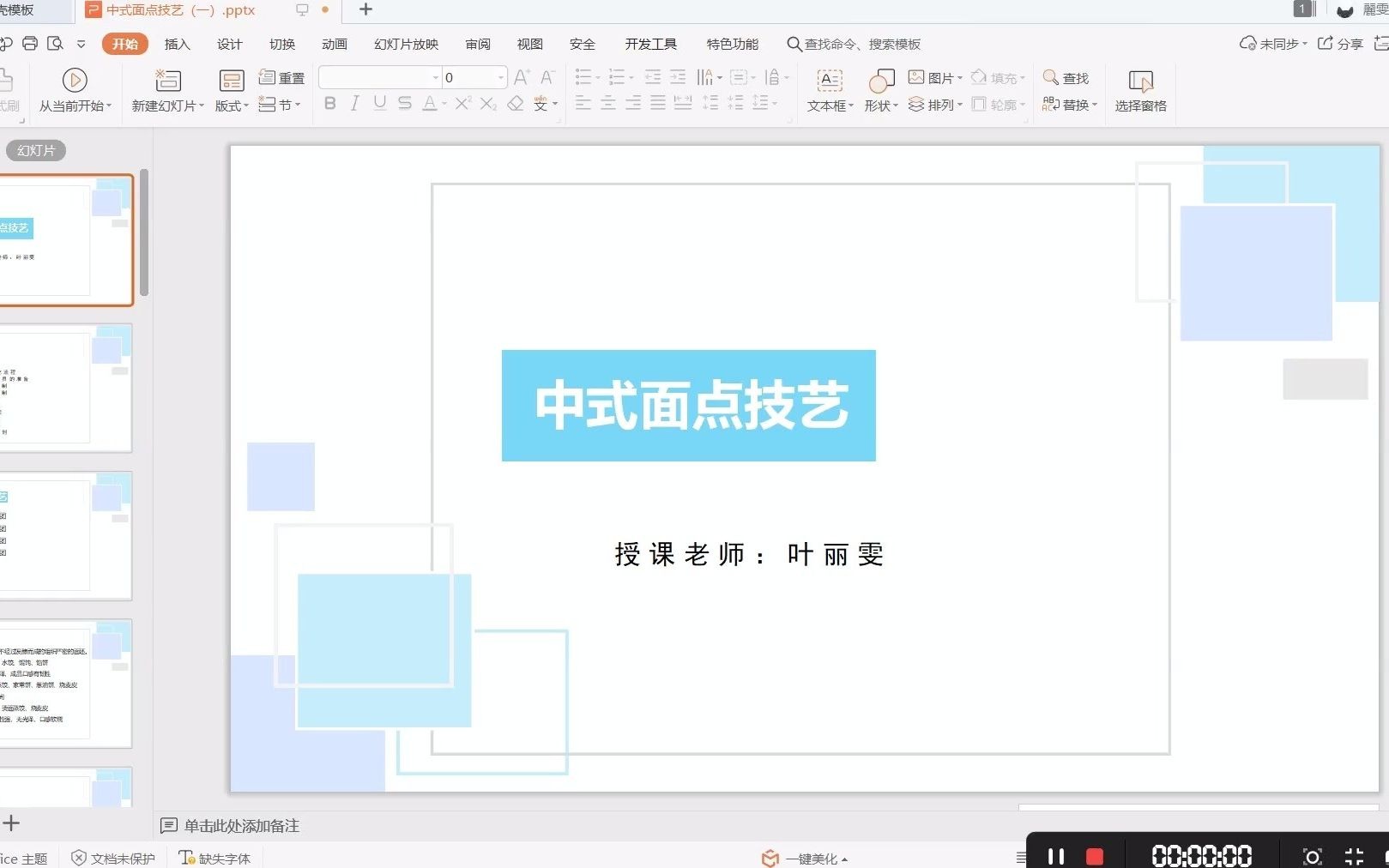Toggle bold formatting

coord(329,103)
